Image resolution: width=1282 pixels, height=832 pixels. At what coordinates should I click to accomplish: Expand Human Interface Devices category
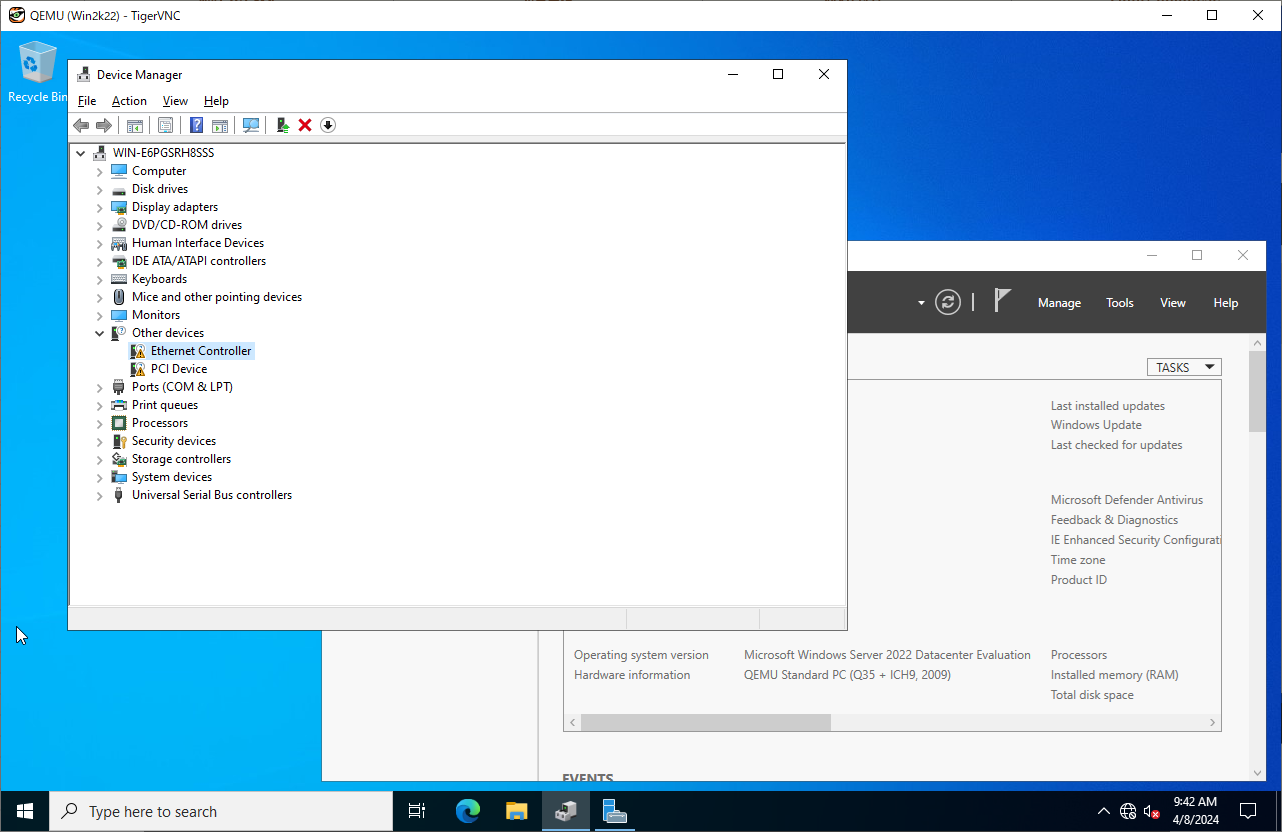[99, 243]
